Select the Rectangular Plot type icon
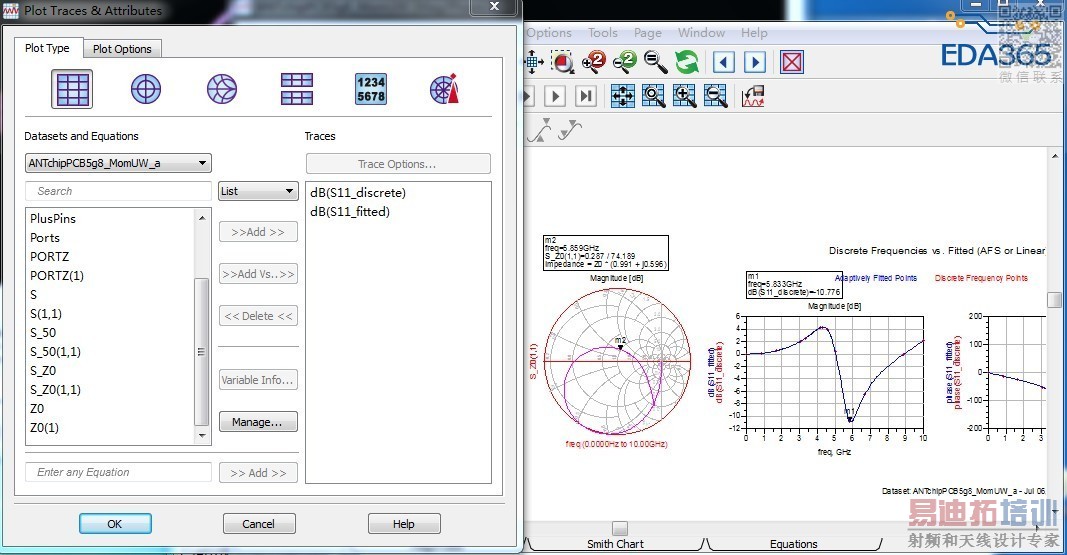1067x555 pixels. (72, 89)
